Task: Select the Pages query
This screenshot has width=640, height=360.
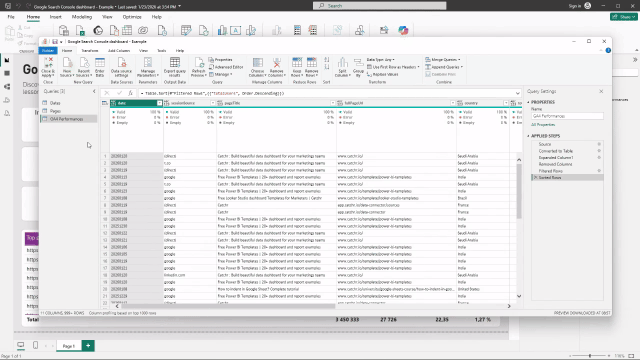Action: 55,111
